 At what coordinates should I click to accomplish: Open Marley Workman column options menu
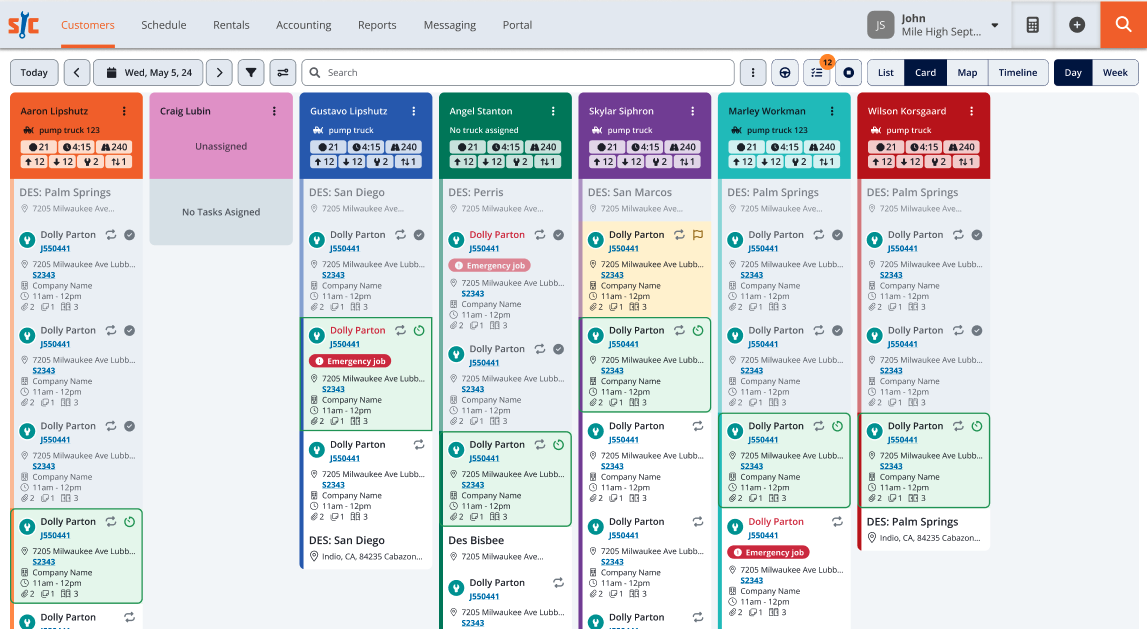[832, 111]
